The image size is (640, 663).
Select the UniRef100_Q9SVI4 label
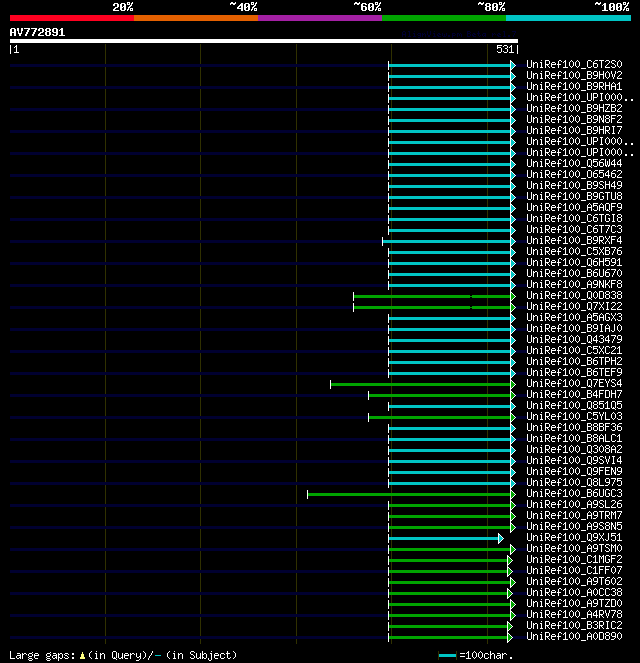pos(574,460)
